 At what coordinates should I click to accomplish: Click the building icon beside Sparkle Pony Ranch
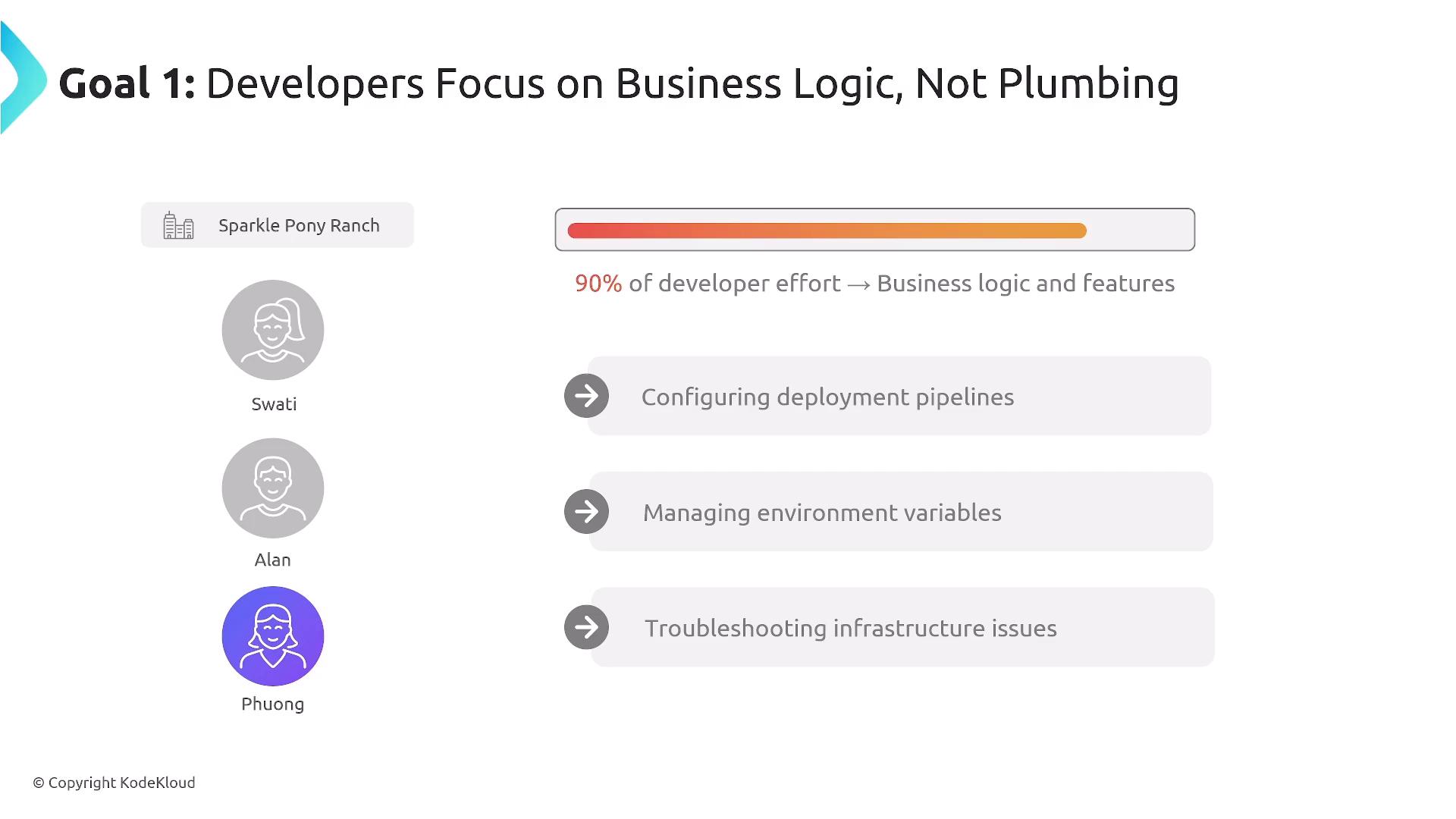coord(179,225)
